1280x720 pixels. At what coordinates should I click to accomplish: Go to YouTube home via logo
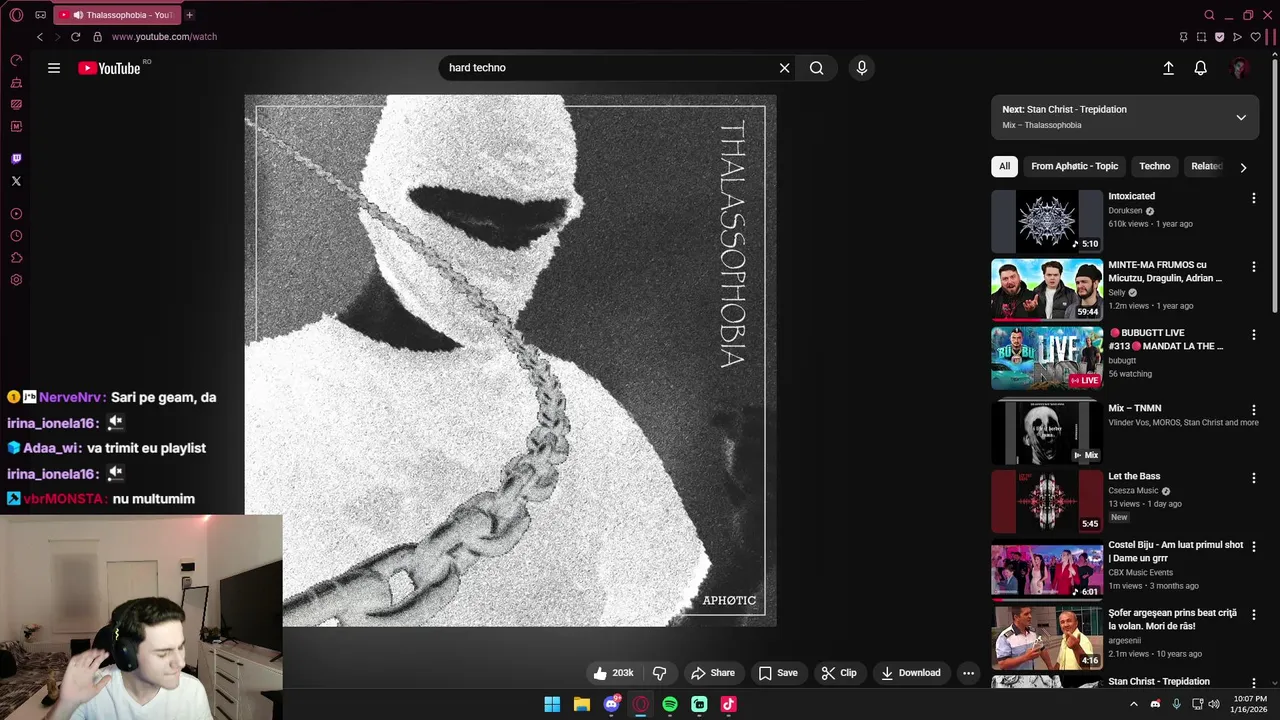click(110, 68)
